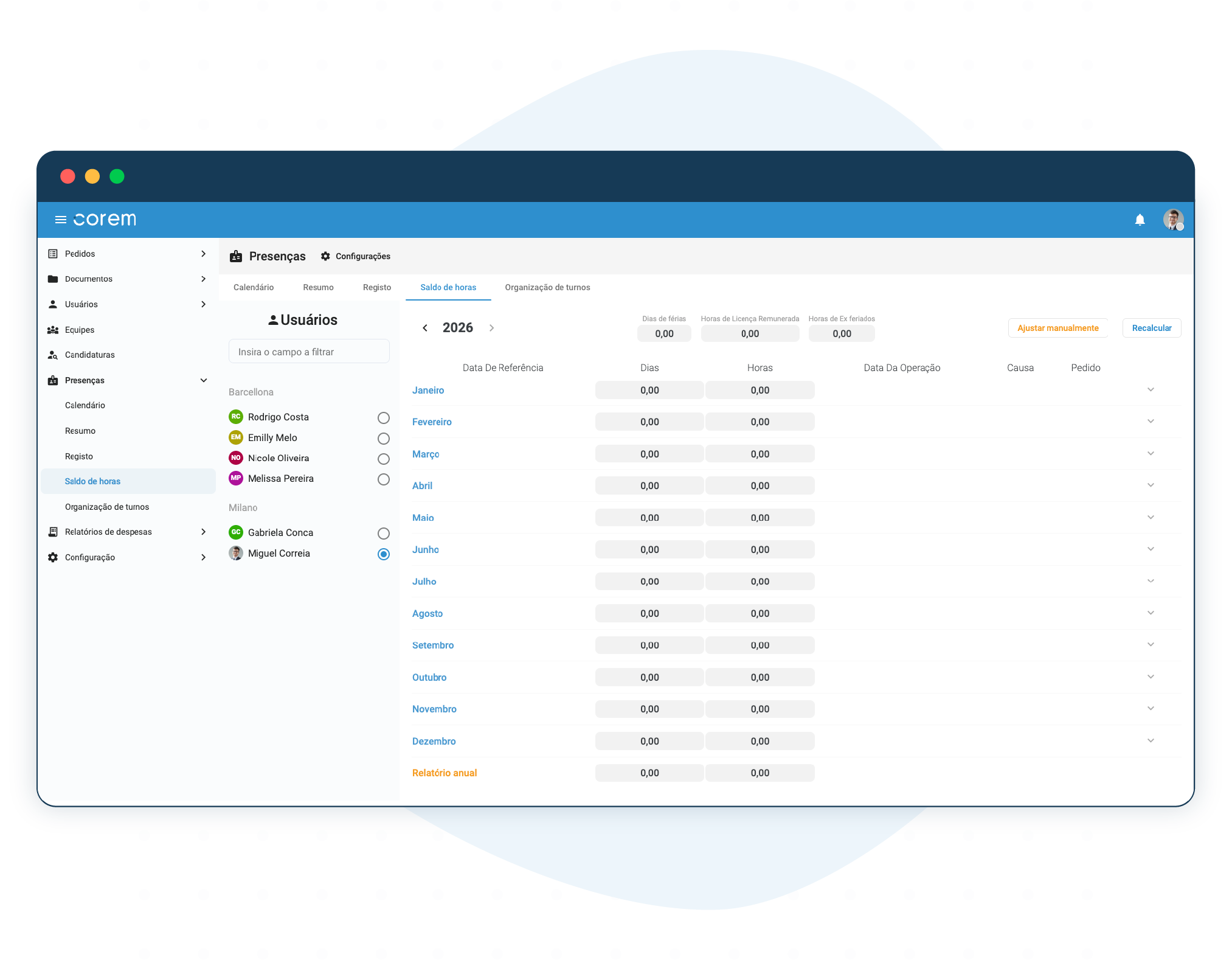Go to next year arrow
This screenshot has width=1232, height=960.
(491, 328)
